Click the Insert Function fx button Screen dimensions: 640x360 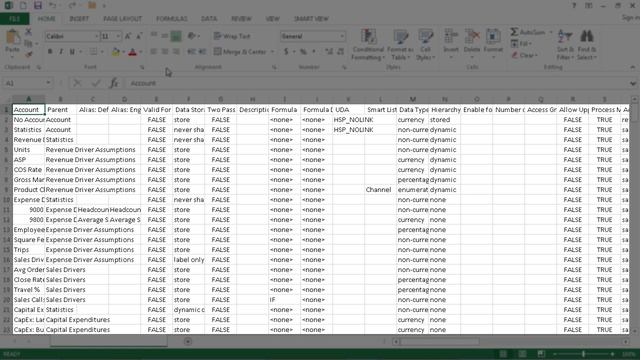pos(114,83)
